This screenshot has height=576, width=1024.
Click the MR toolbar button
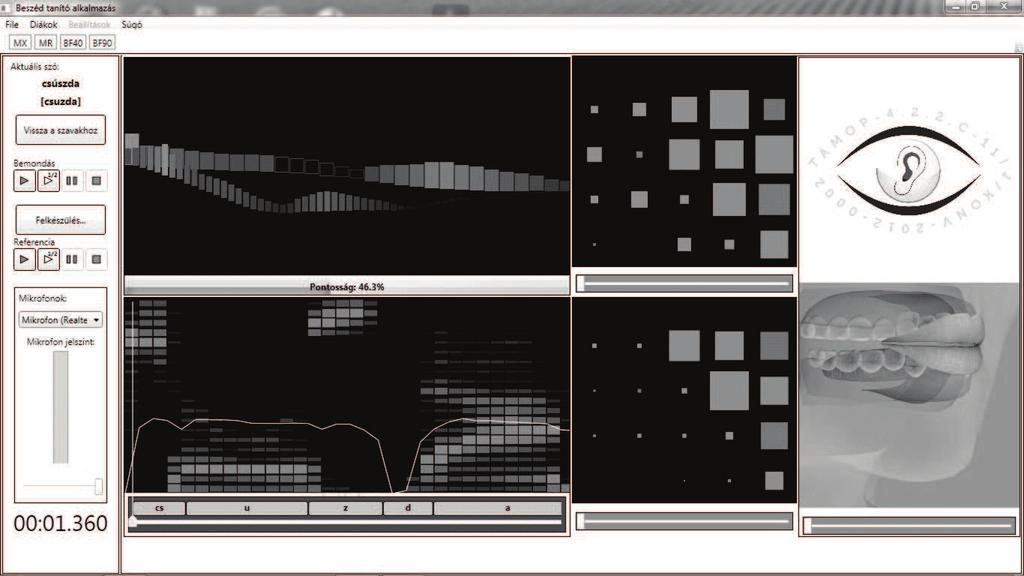coord(46,42)
